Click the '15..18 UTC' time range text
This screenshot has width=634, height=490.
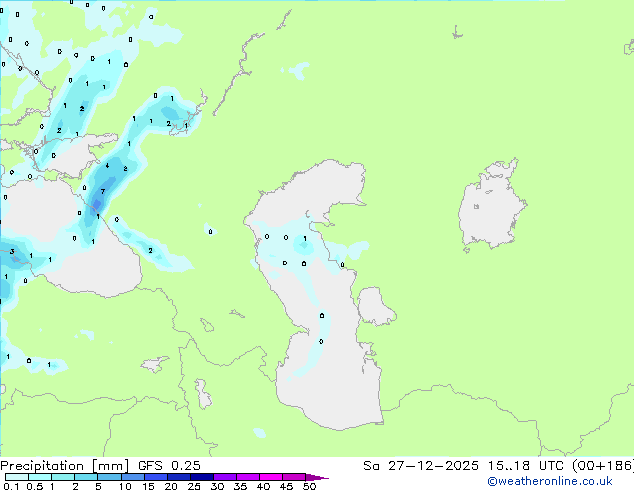click(525, 466)
